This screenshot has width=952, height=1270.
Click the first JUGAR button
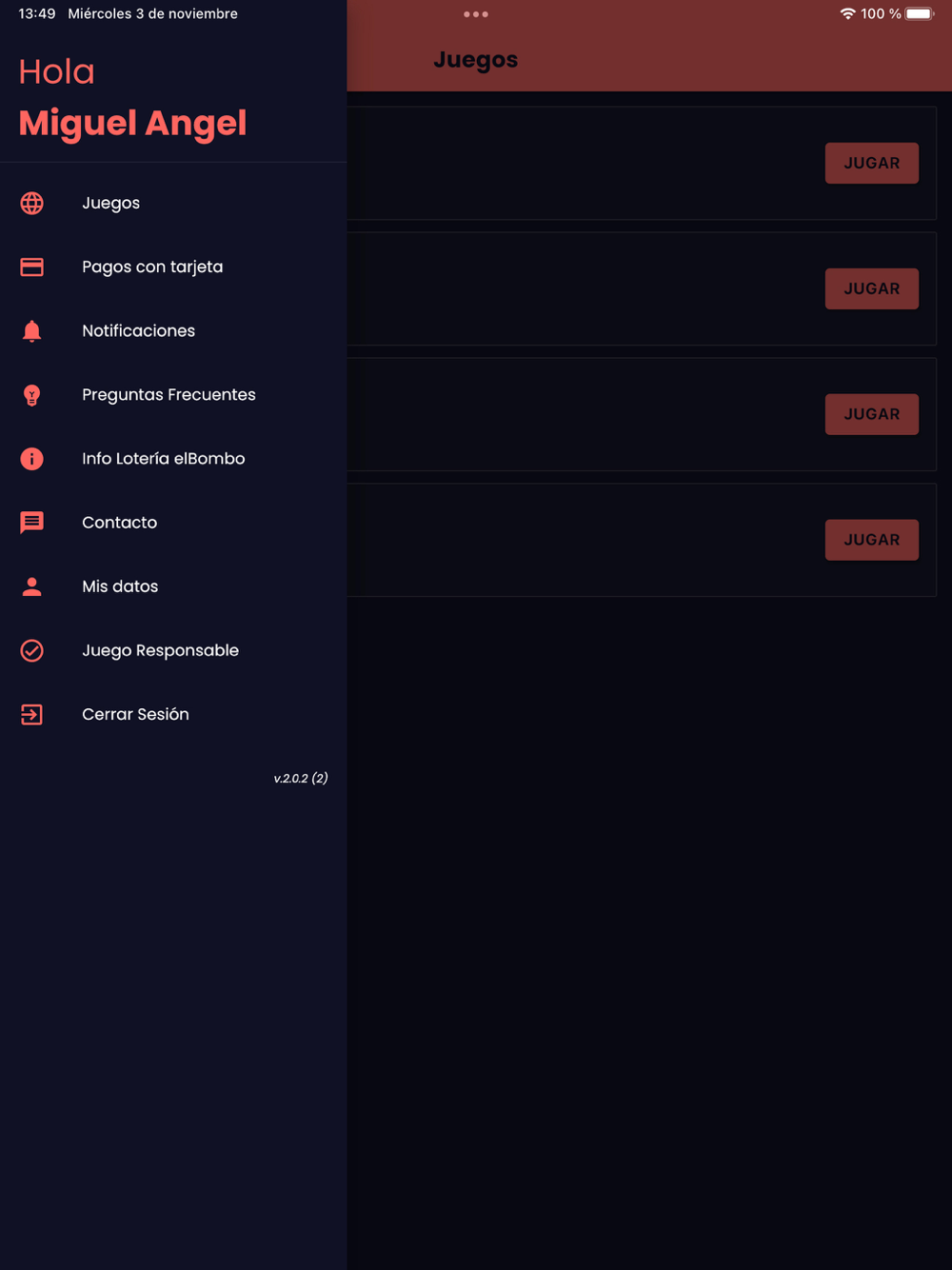(872, 163)
